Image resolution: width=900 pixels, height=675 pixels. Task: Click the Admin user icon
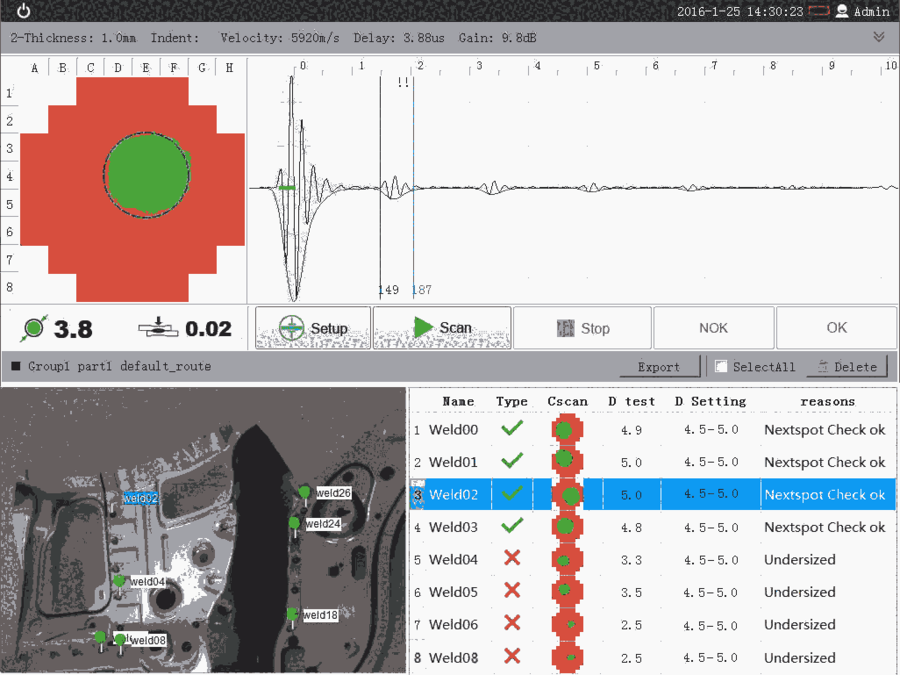[842, 12]
